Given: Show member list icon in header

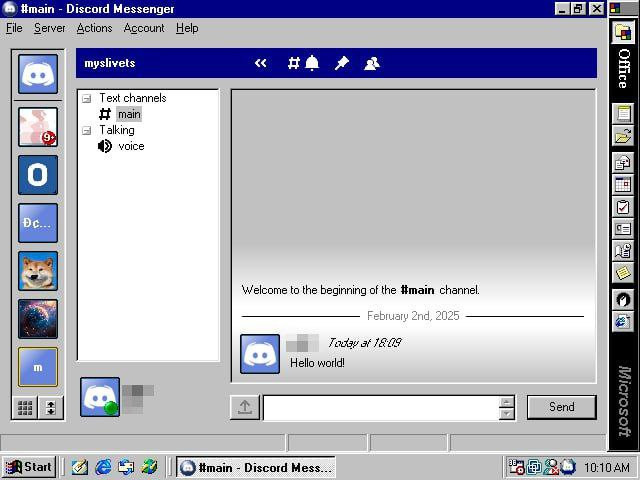Looking at the screenshot, I should coord(371,63).
